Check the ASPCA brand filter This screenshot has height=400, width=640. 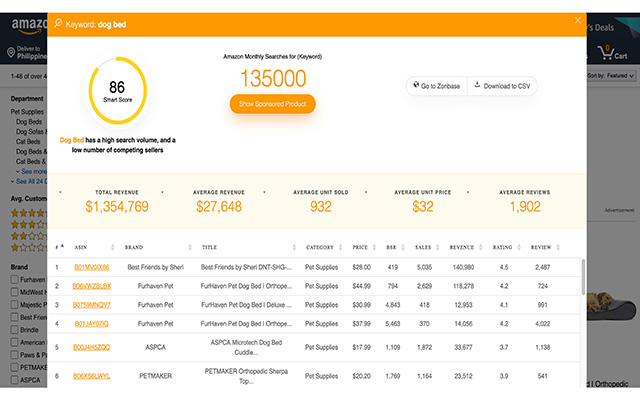14,380
